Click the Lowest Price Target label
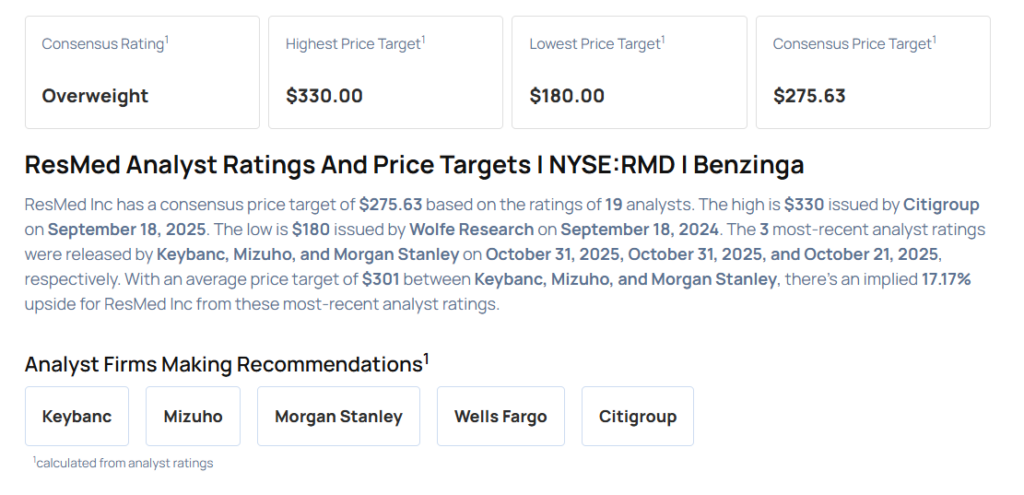This screenshot has width=1024, height=495. click(x=596, y=44)
